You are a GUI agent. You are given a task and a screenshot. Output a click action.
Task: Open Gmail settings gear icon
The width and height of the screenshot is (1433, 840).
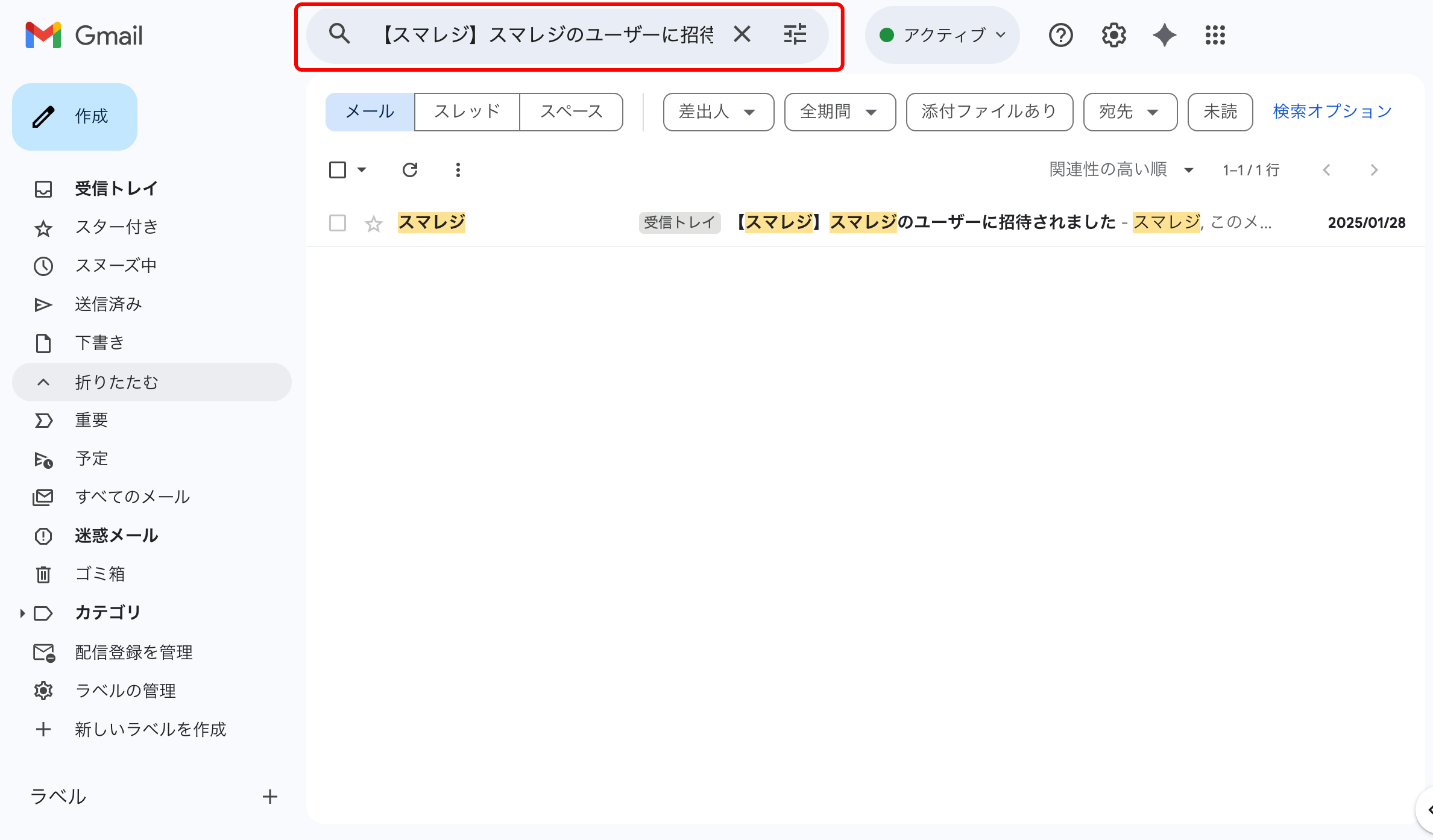(x=1113, y=35)
